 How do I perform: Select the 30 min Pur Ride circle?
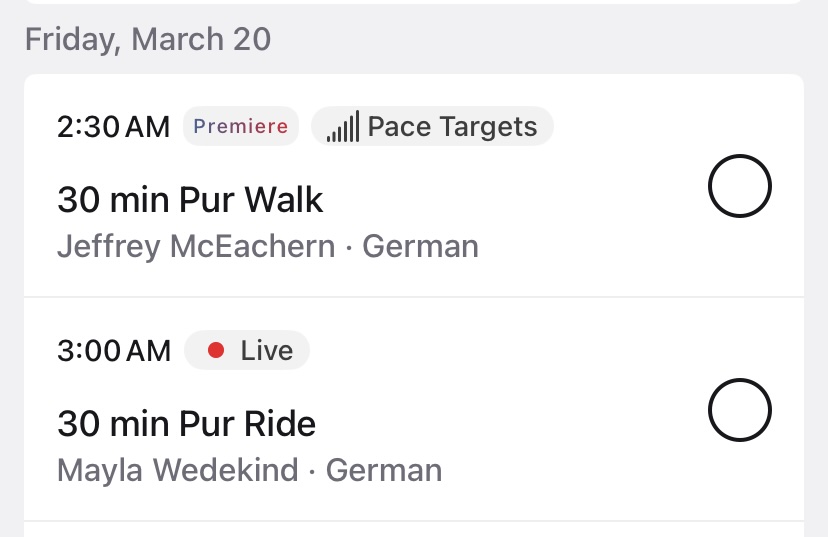pyautogui.click(x=739, y=411)
